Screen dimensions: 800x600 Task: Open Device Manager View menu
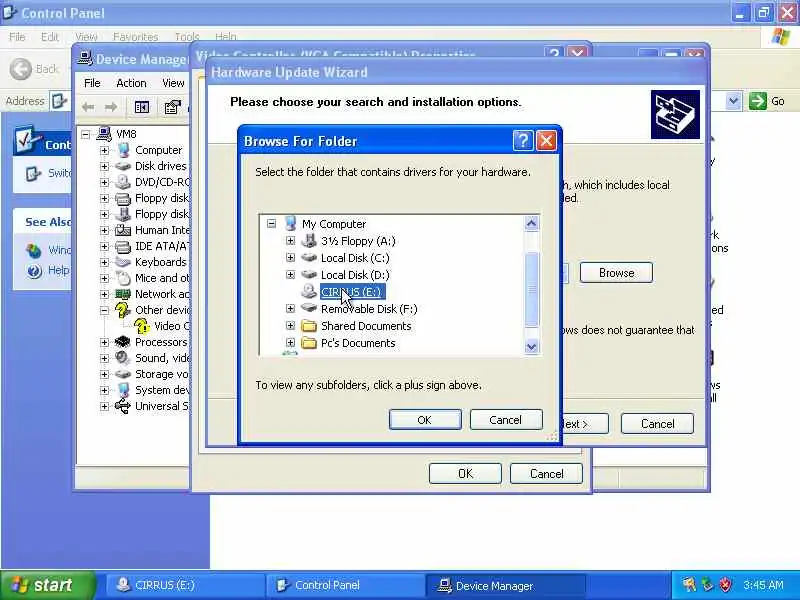tap(173, 83)
